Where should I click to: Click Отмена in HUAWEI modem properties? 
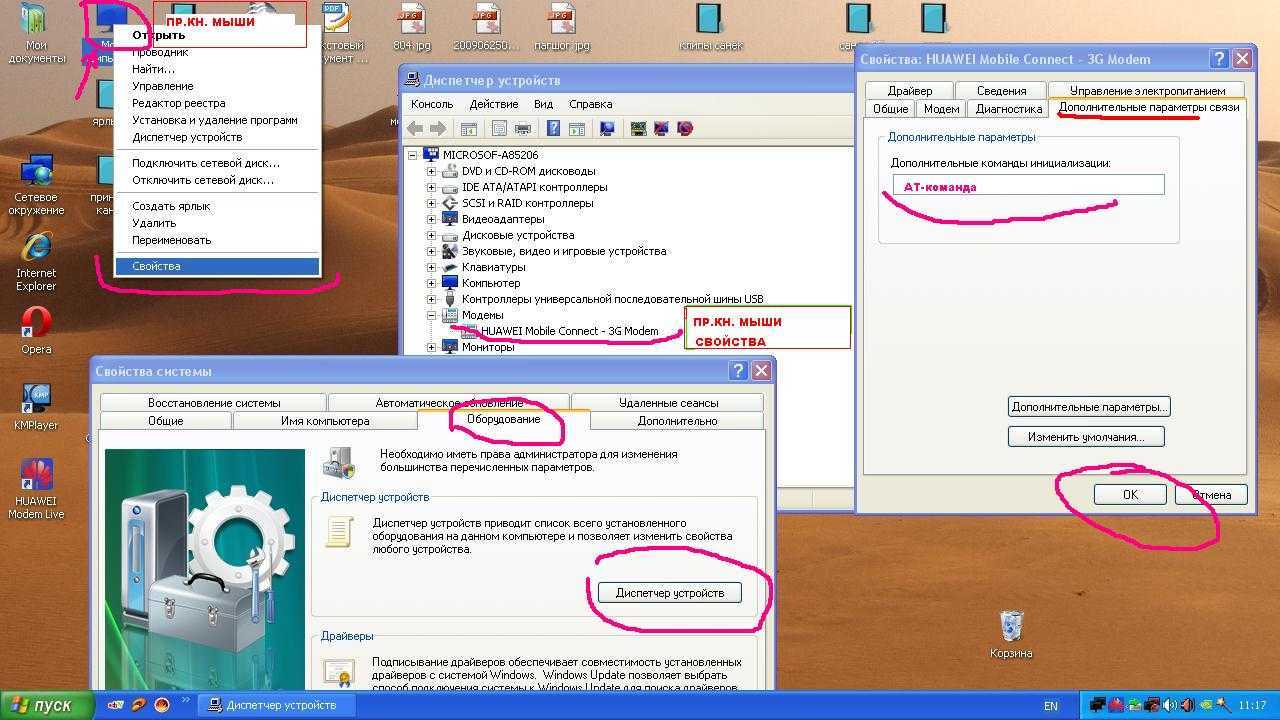coord(1210,494)
